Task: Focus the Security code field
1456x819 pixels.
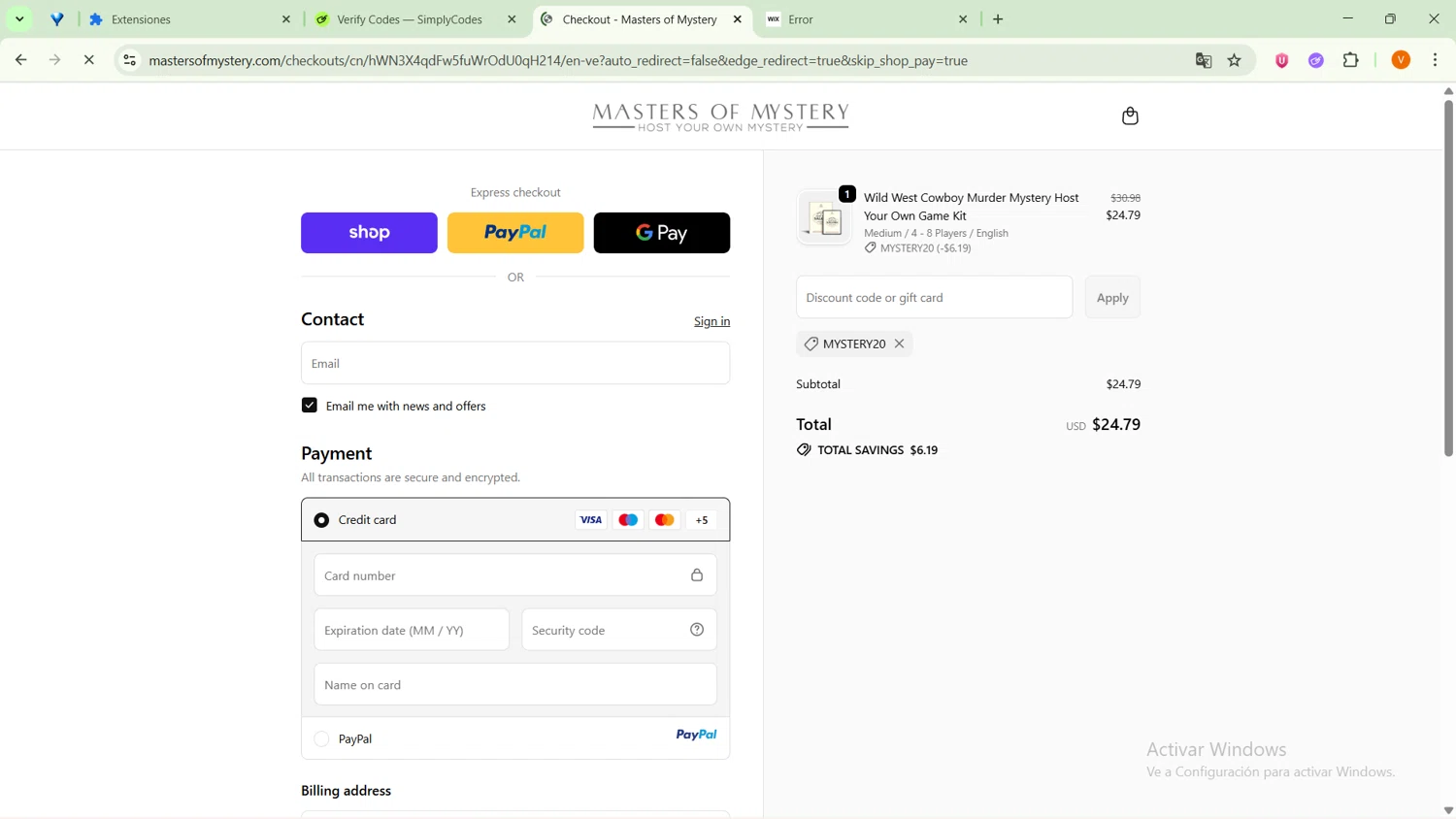Action: coord(619,630)
